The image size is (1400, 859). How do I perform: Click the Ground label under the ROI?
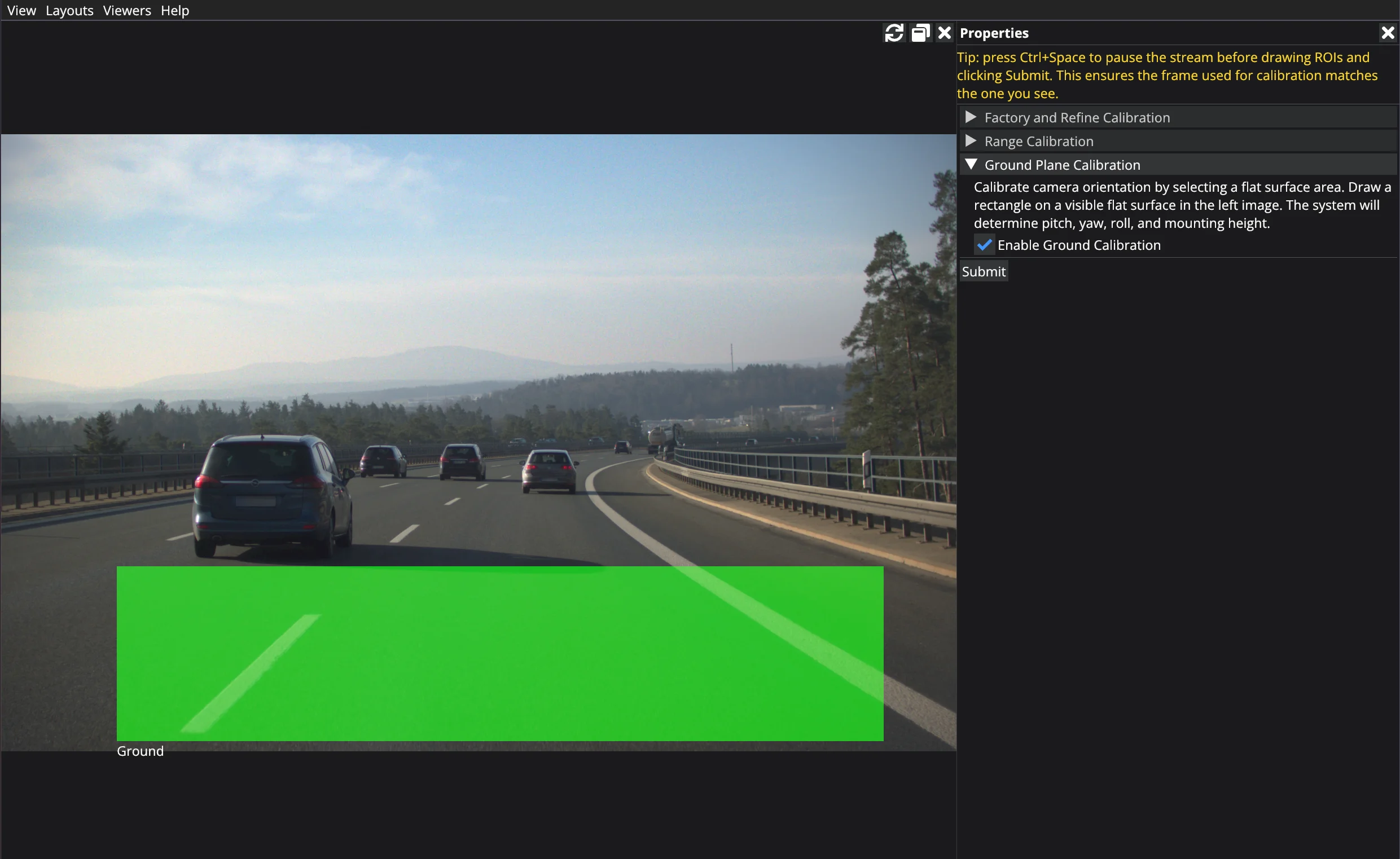coord(140,751)
